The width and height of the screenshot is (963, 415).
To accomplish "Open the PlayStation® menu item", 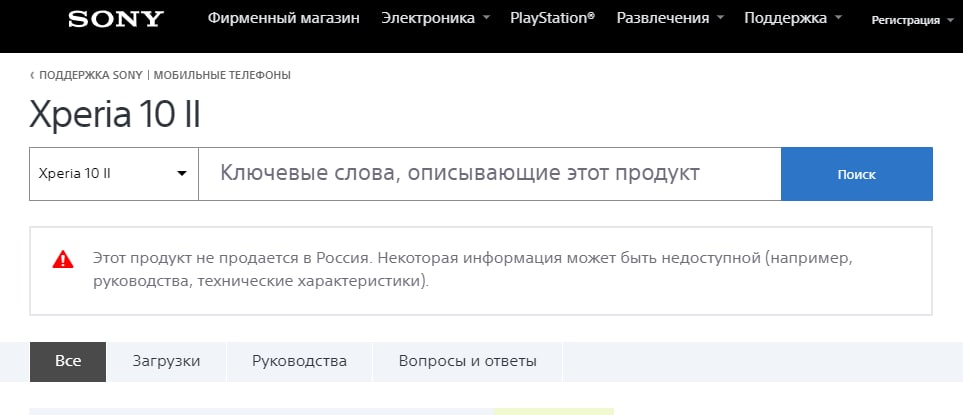I will [552, 18].
